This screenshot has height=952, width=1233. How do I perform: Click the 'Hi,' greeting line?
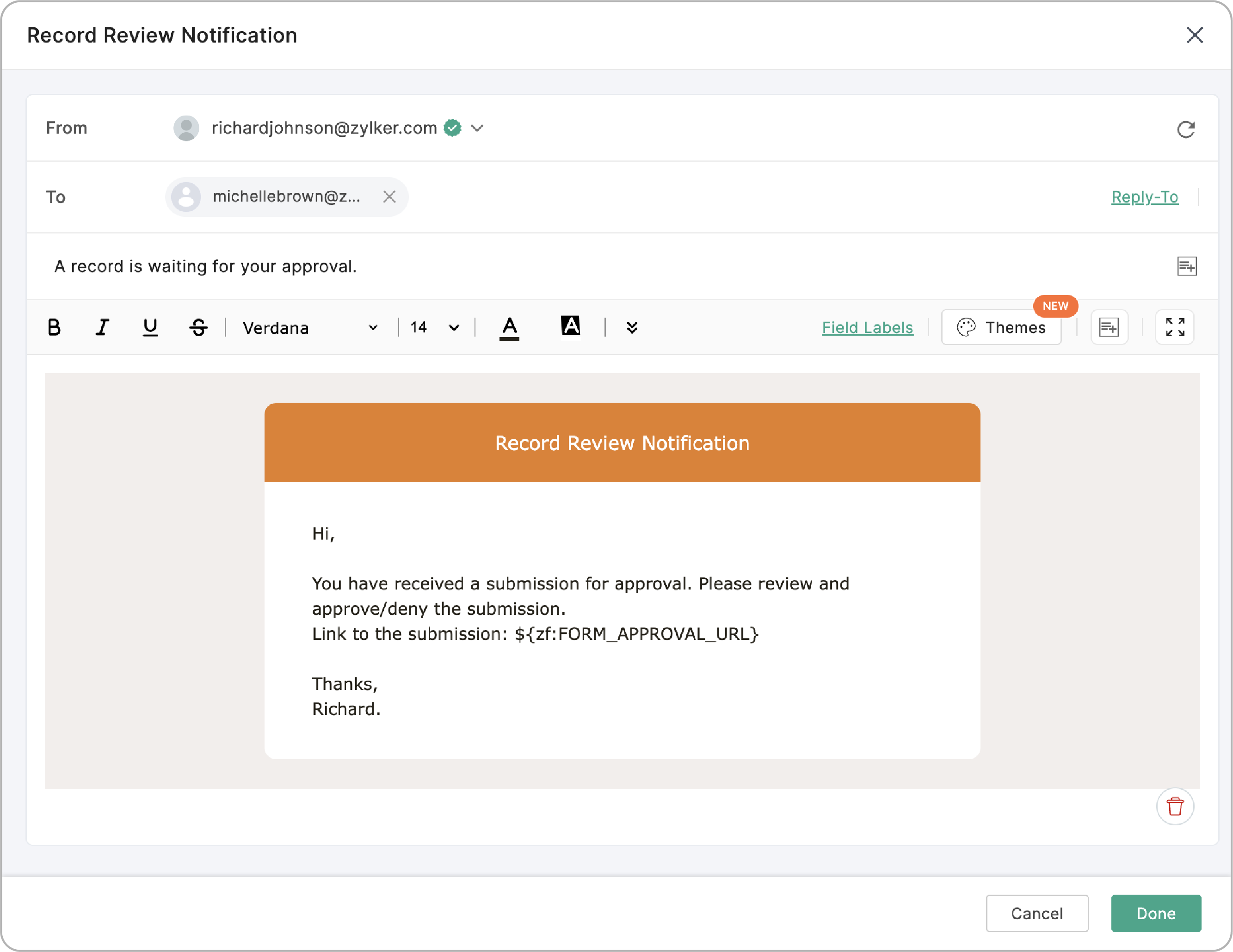323,533
